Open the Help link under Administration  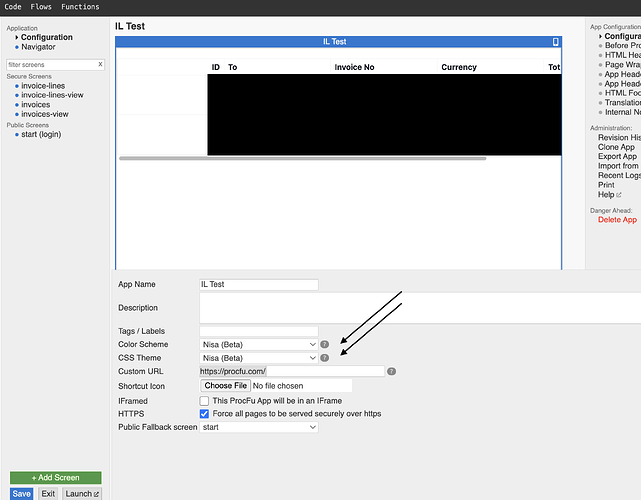[609, 195]
